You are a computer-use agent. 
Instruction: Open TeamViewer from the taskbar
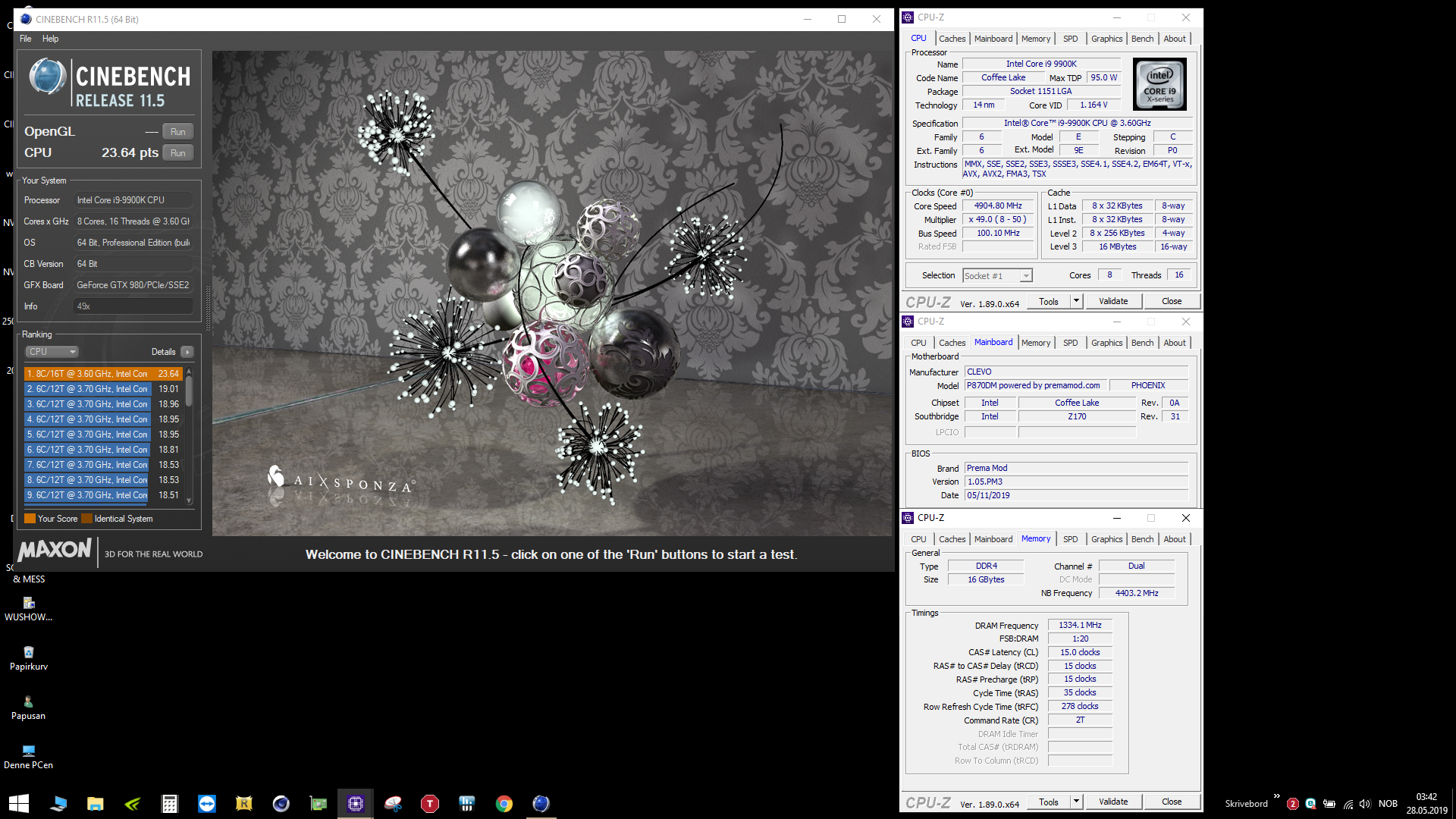click(x=207, y=803)
